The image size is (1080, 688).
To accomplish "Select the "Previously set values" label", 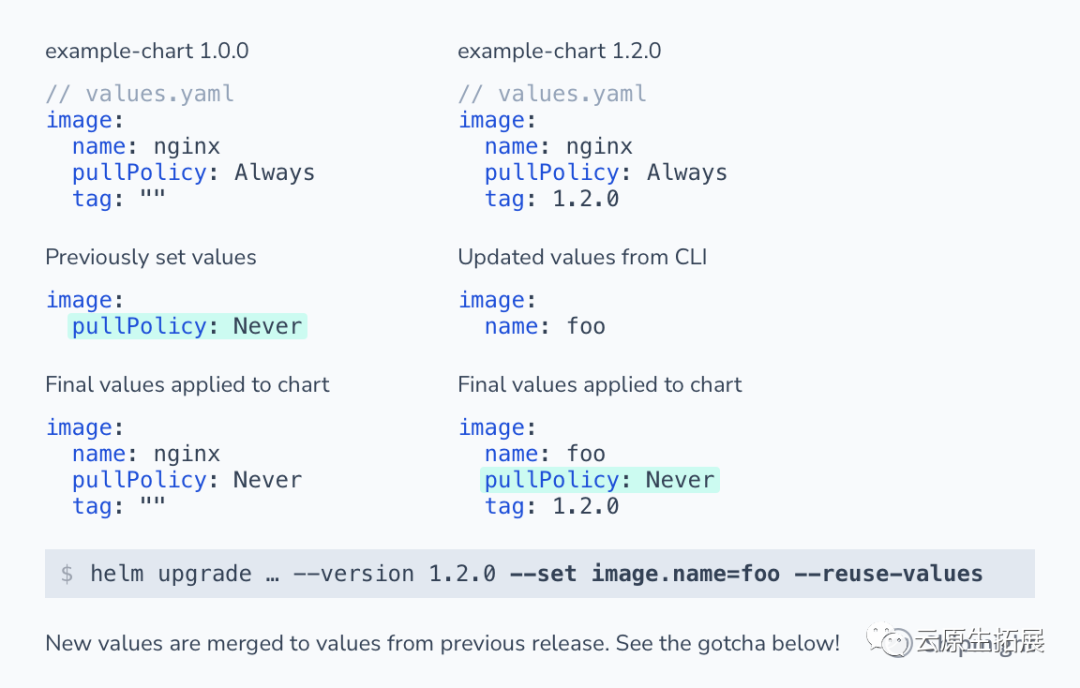I will click(151, 257).
